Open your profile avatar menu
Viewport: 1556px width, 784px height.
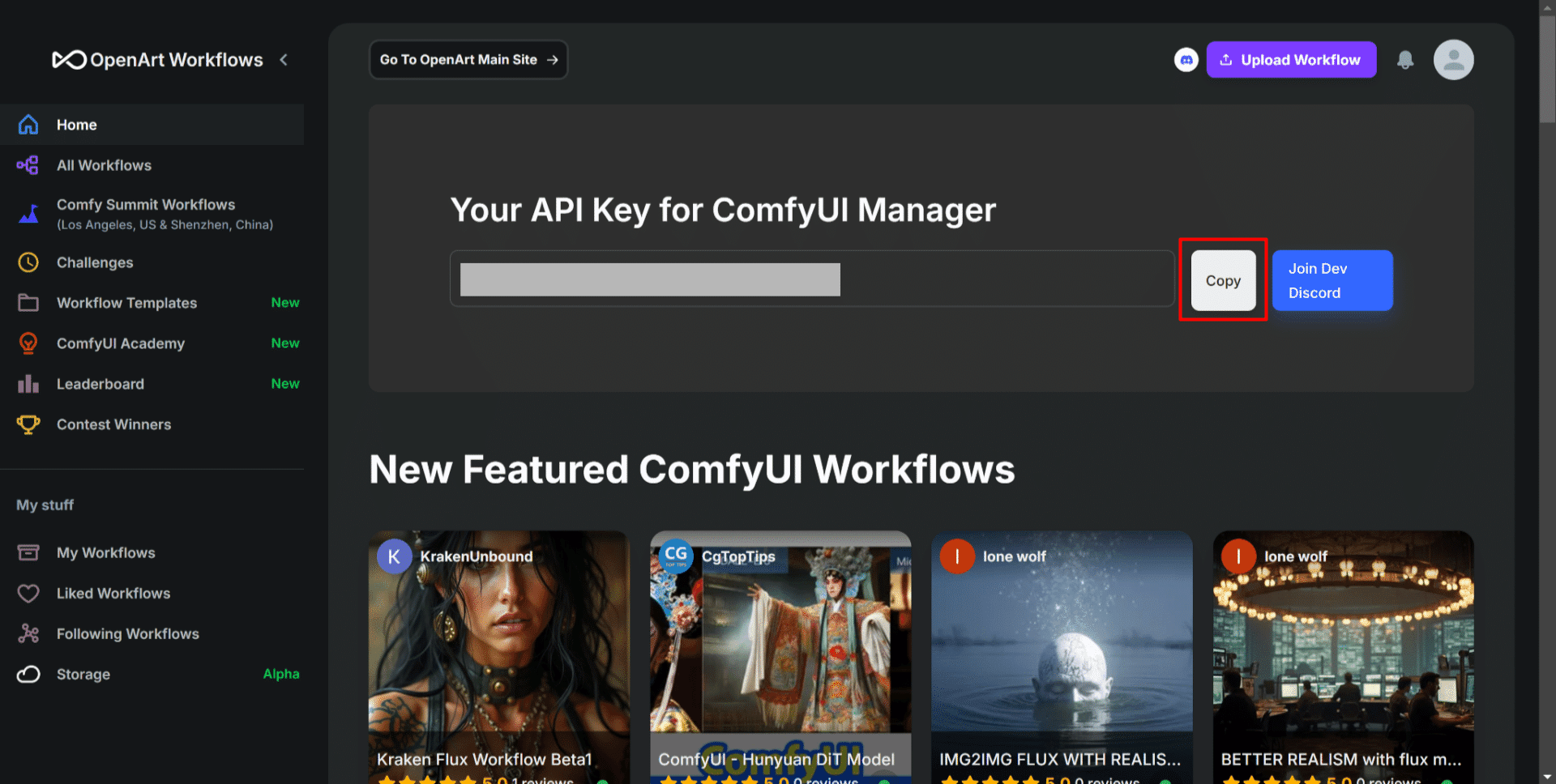tap(1453, 59)
